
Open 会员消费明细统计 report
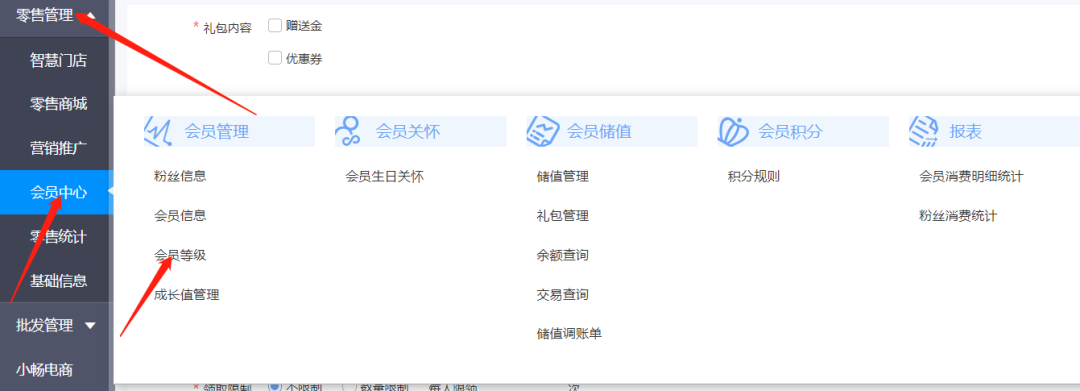point(971,176)
